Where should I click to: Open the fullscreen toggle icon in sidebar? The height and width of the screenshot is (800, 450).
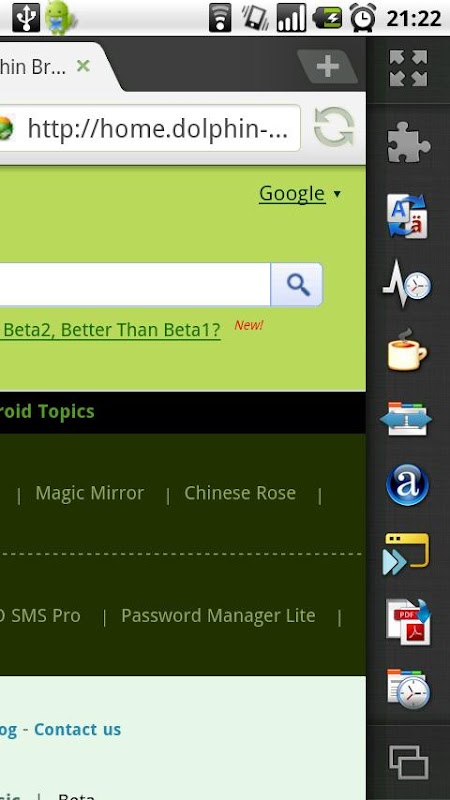click(x=408, y=68)
